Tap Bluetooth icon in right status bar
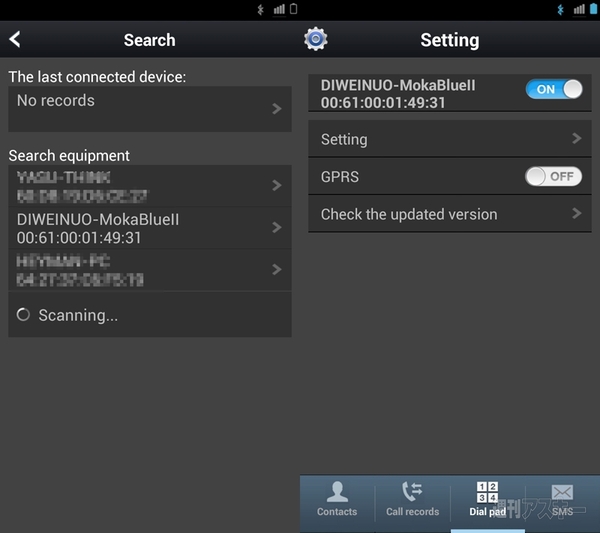Screen dimensions: 600x533 click(561, 10)
